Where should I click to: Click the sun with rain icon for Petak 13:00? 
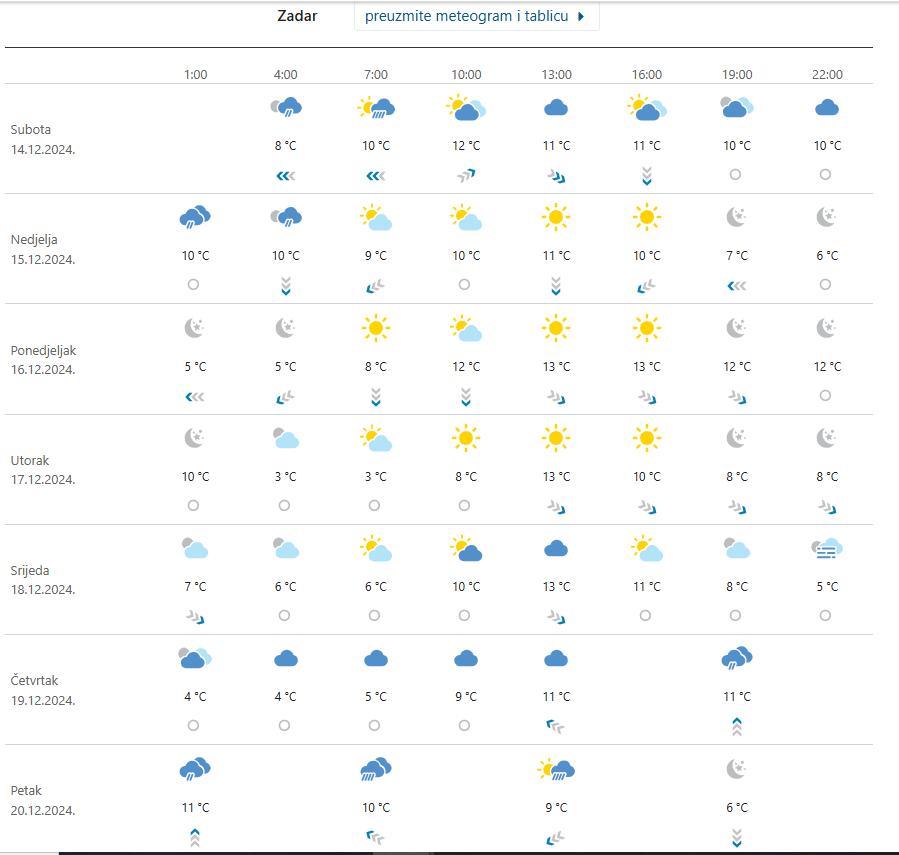point(557,768)
